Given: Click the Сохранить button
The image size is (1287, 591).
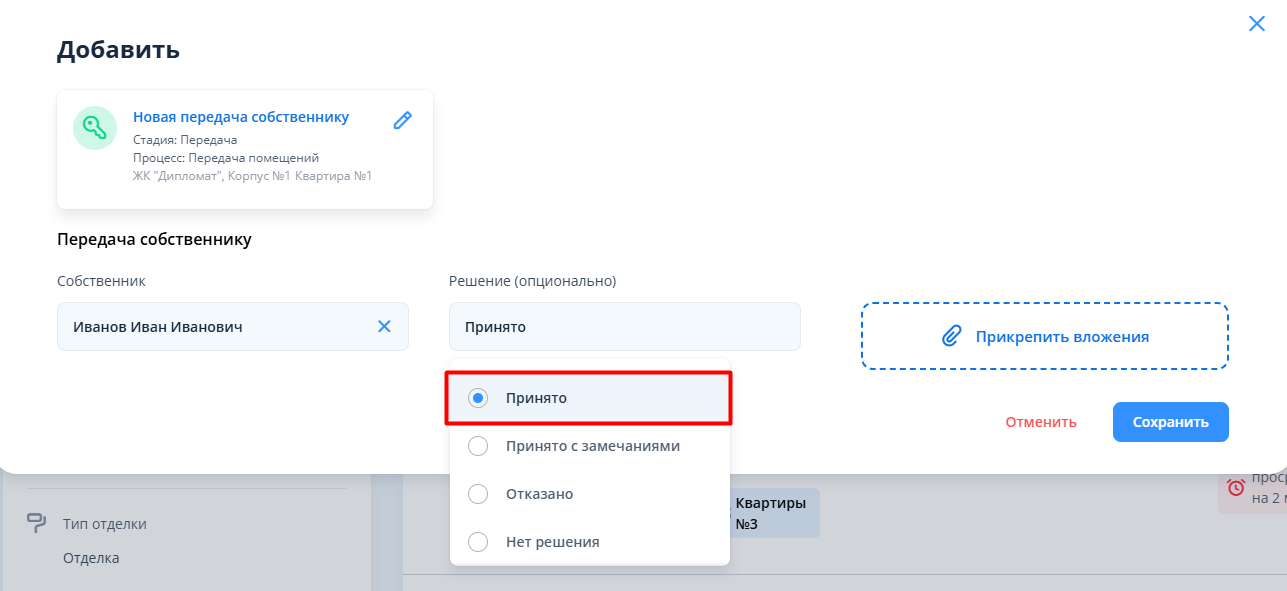Looking at the screenshot, I should click(1170, 422).
